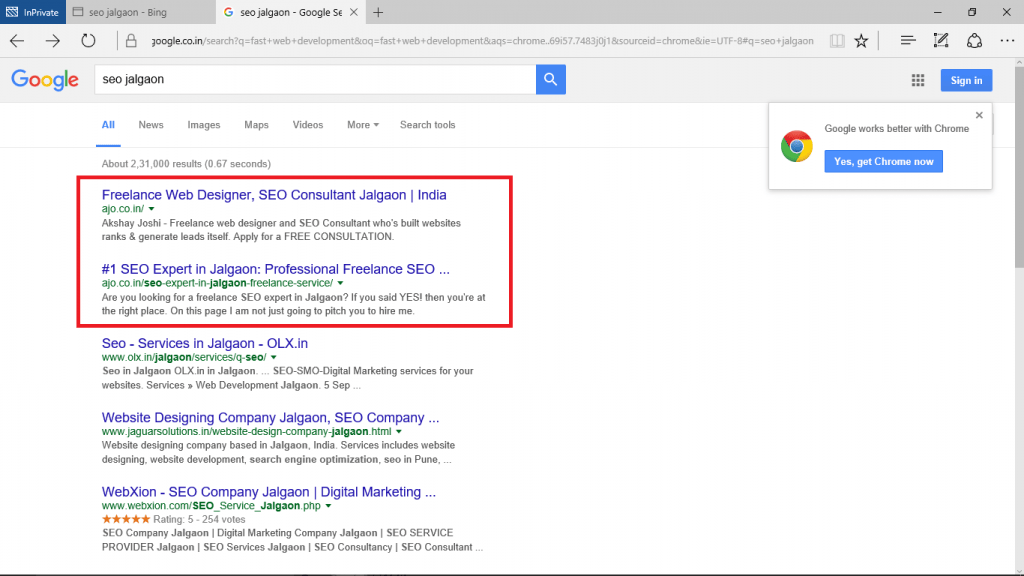The image size is (1024, 576).
Task: Click the site security lock icon
Action: [x=131, y=40]
